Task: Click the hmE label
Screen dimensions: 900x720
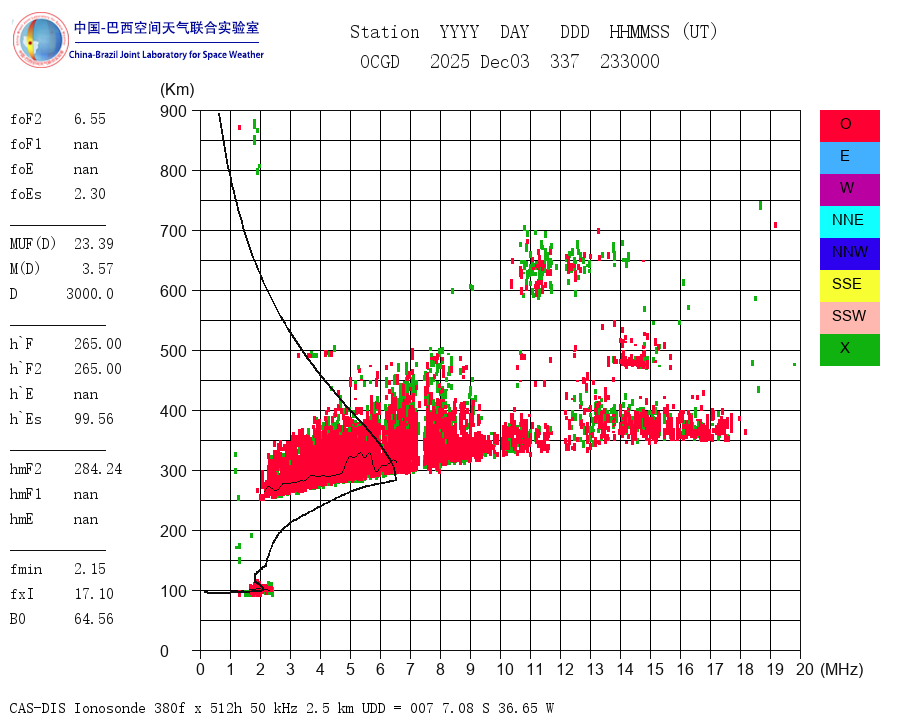Action: (22, 519)
